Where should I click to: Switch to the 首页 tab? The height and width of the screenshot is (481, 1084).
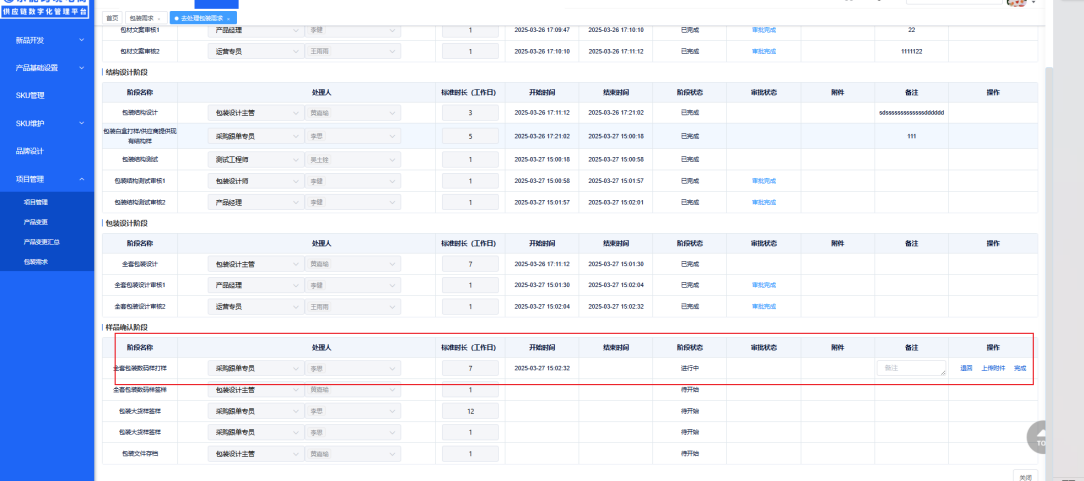tap(112, 19)
